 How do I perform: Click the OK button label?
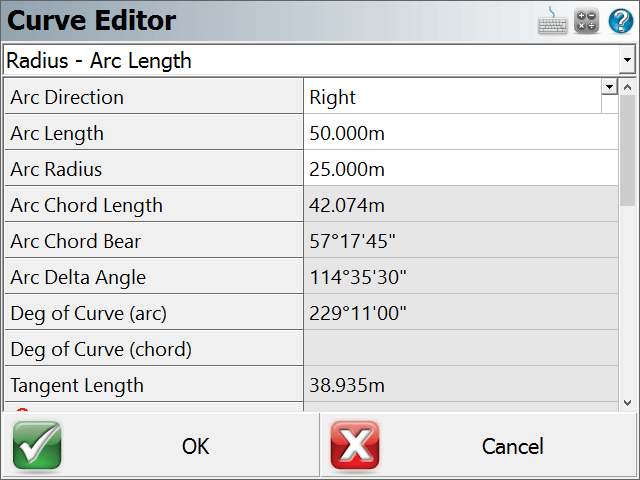196,446
